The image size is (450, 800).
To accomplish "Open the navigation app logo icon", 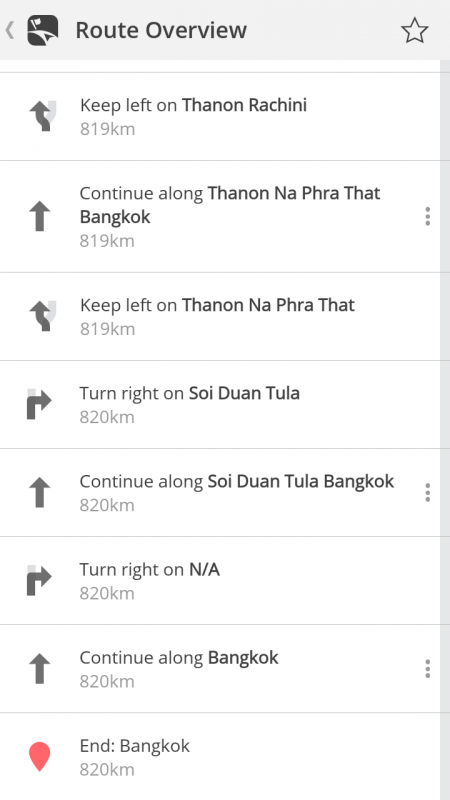I will coord(42,30).
